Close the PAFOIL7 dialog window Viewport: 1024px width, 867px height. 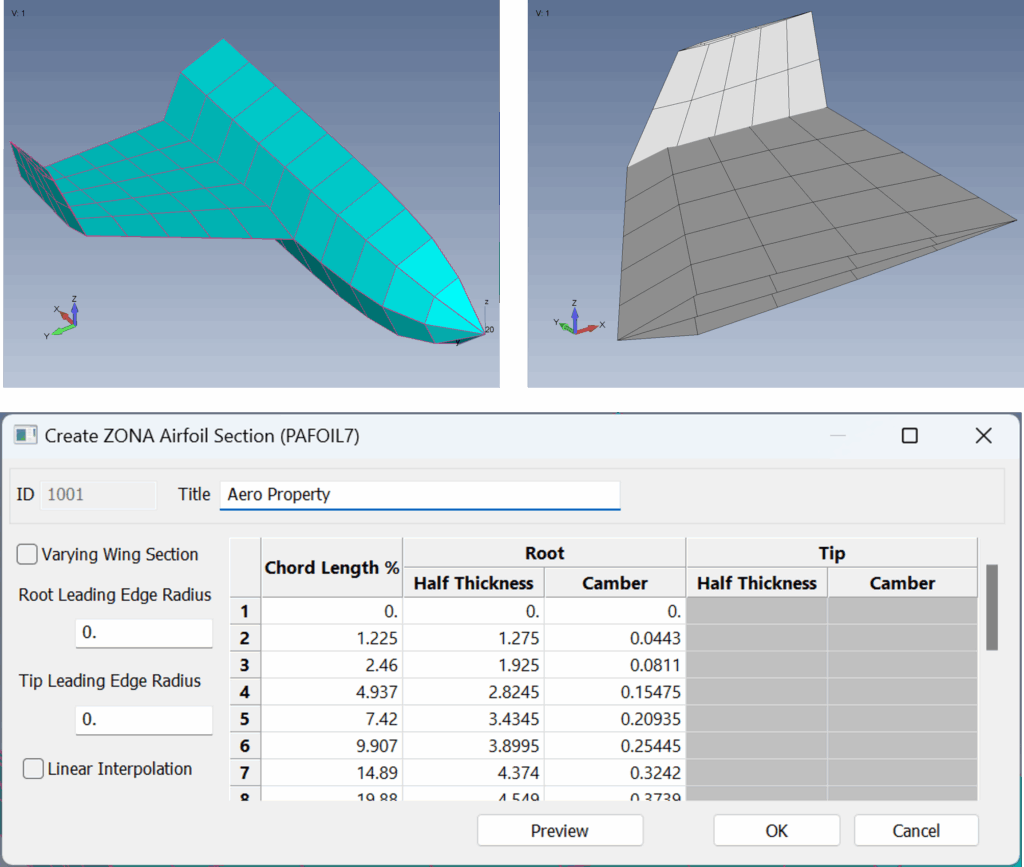(x=983, y=436)
